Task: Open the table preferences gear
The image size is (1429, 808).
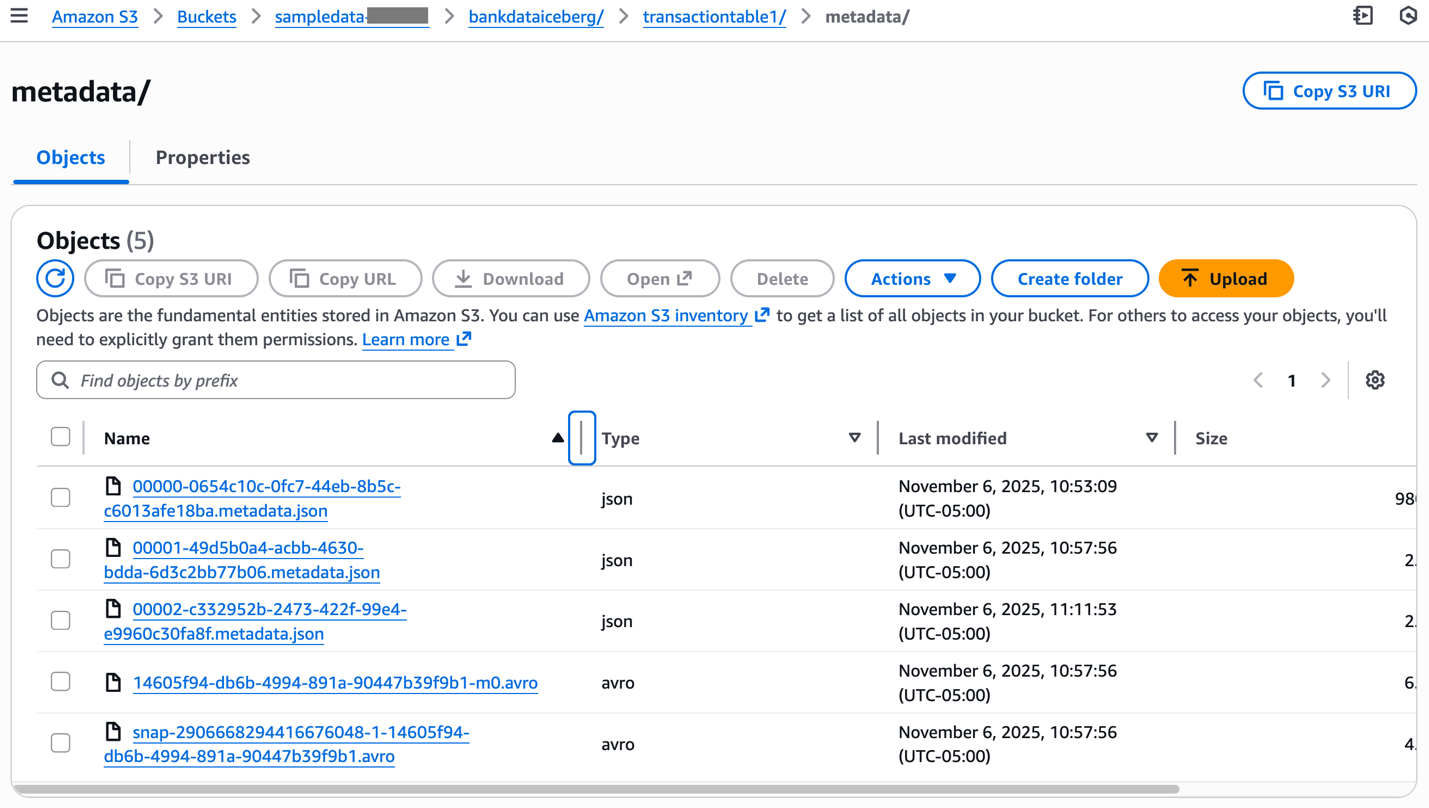Action: pos(1375,380)
